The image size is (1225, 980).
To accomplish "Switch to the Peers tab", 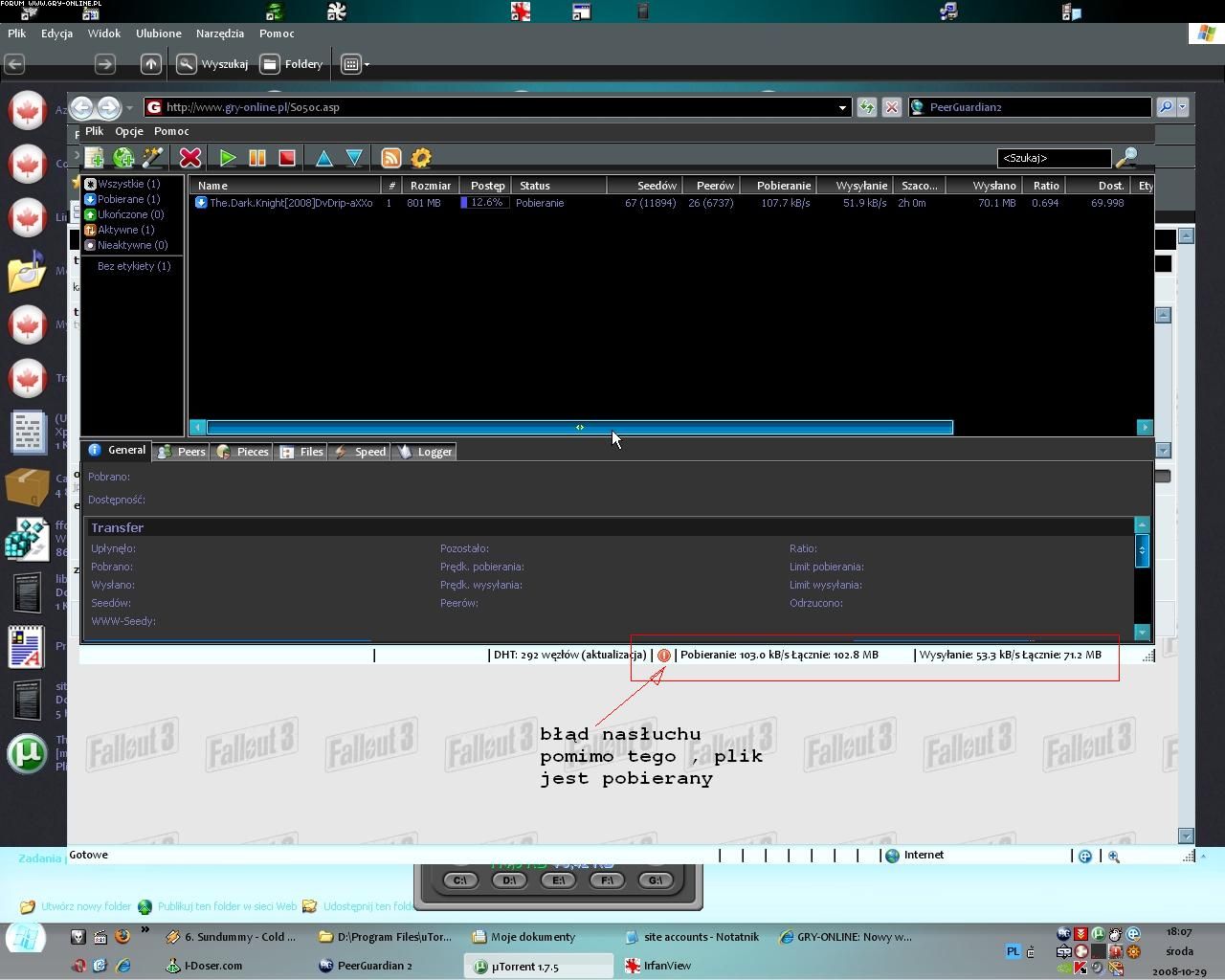I will [182, 452].
